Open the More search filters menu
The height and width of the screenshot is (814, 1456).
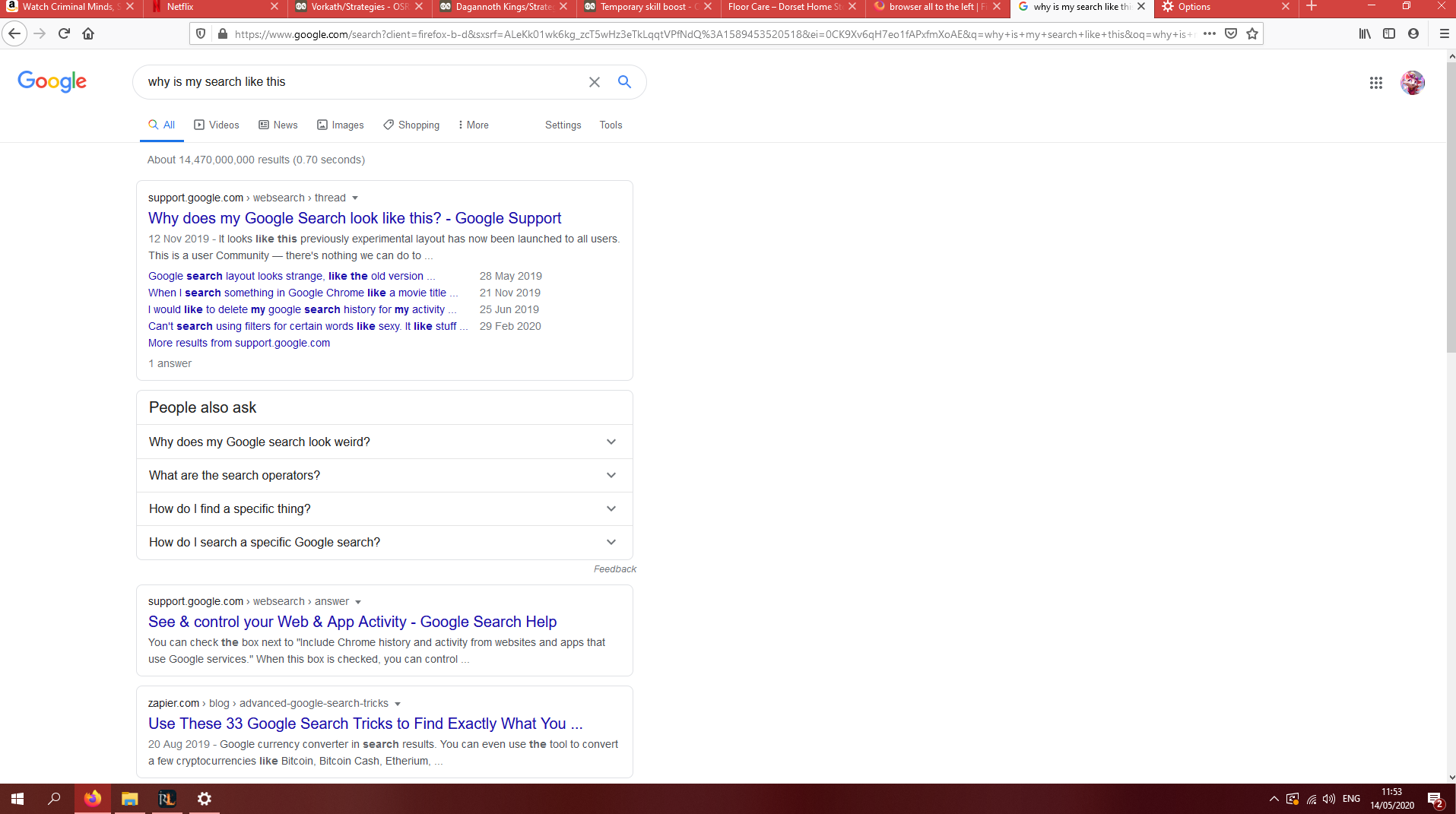(x=473, y=125)
